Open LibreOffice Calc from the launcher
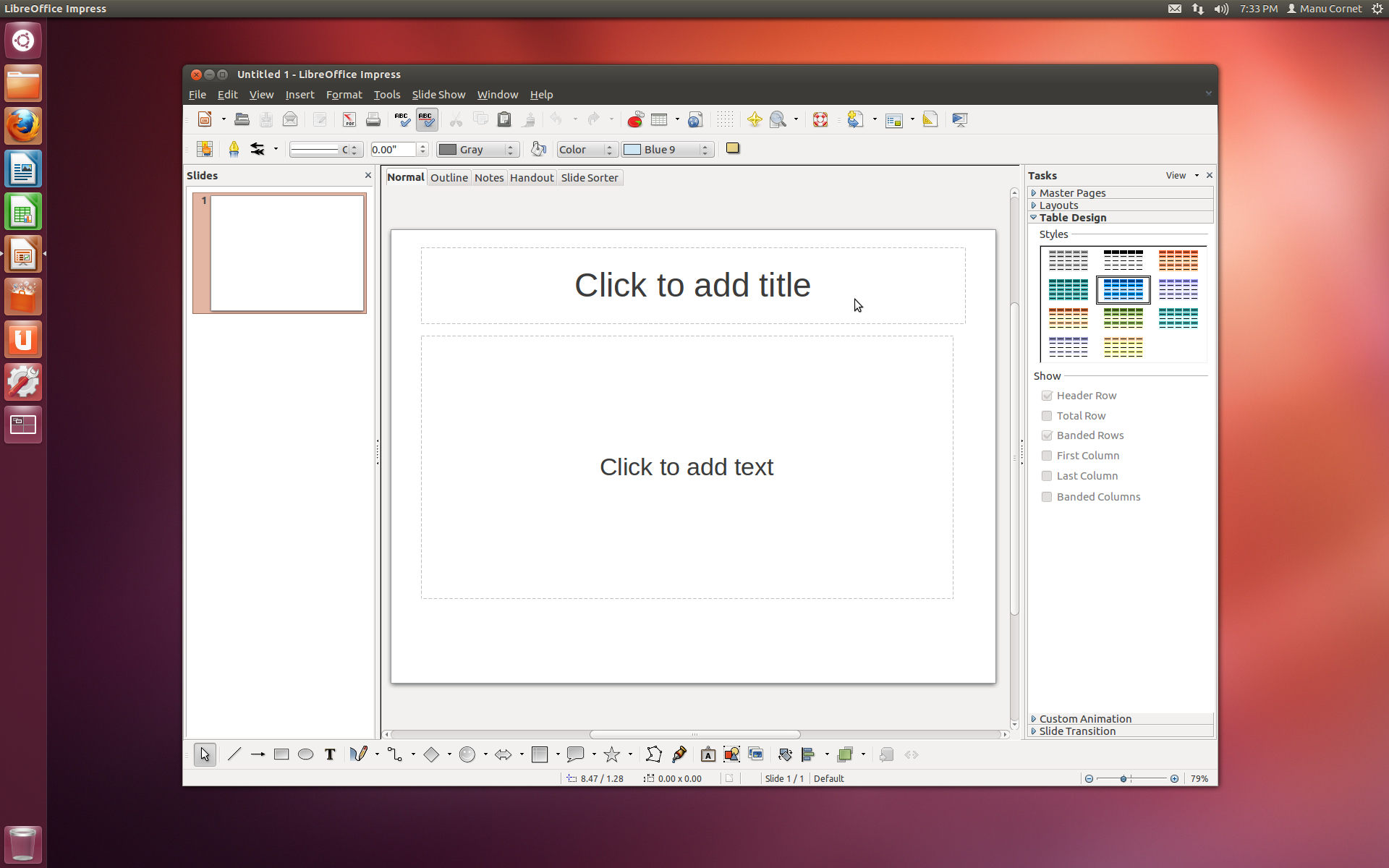This screenshot has width=1389, height=868. point(23,213)
